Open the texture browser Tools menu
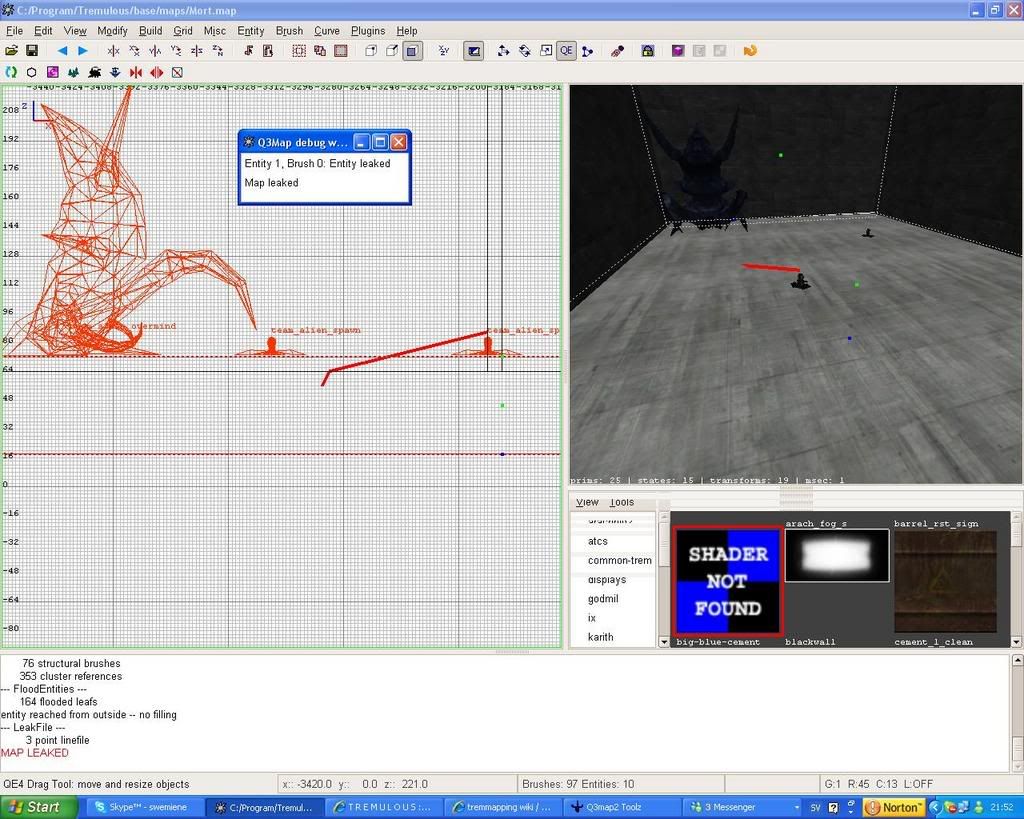The height and width of the screenshot is (819, 1024). 621,502
